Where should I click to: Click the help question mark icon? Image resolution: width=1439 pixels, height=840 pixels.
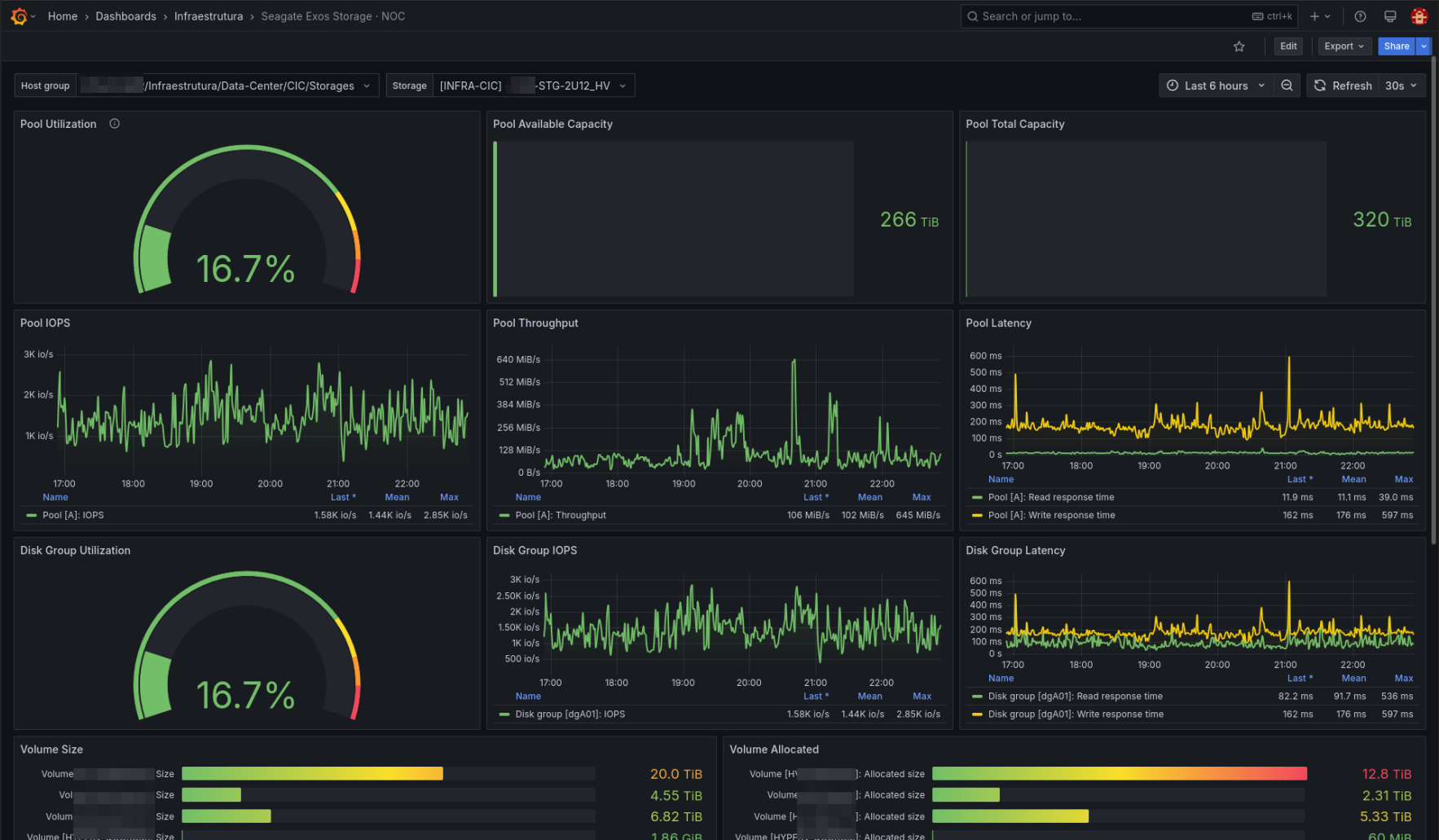click(1360, 16)
